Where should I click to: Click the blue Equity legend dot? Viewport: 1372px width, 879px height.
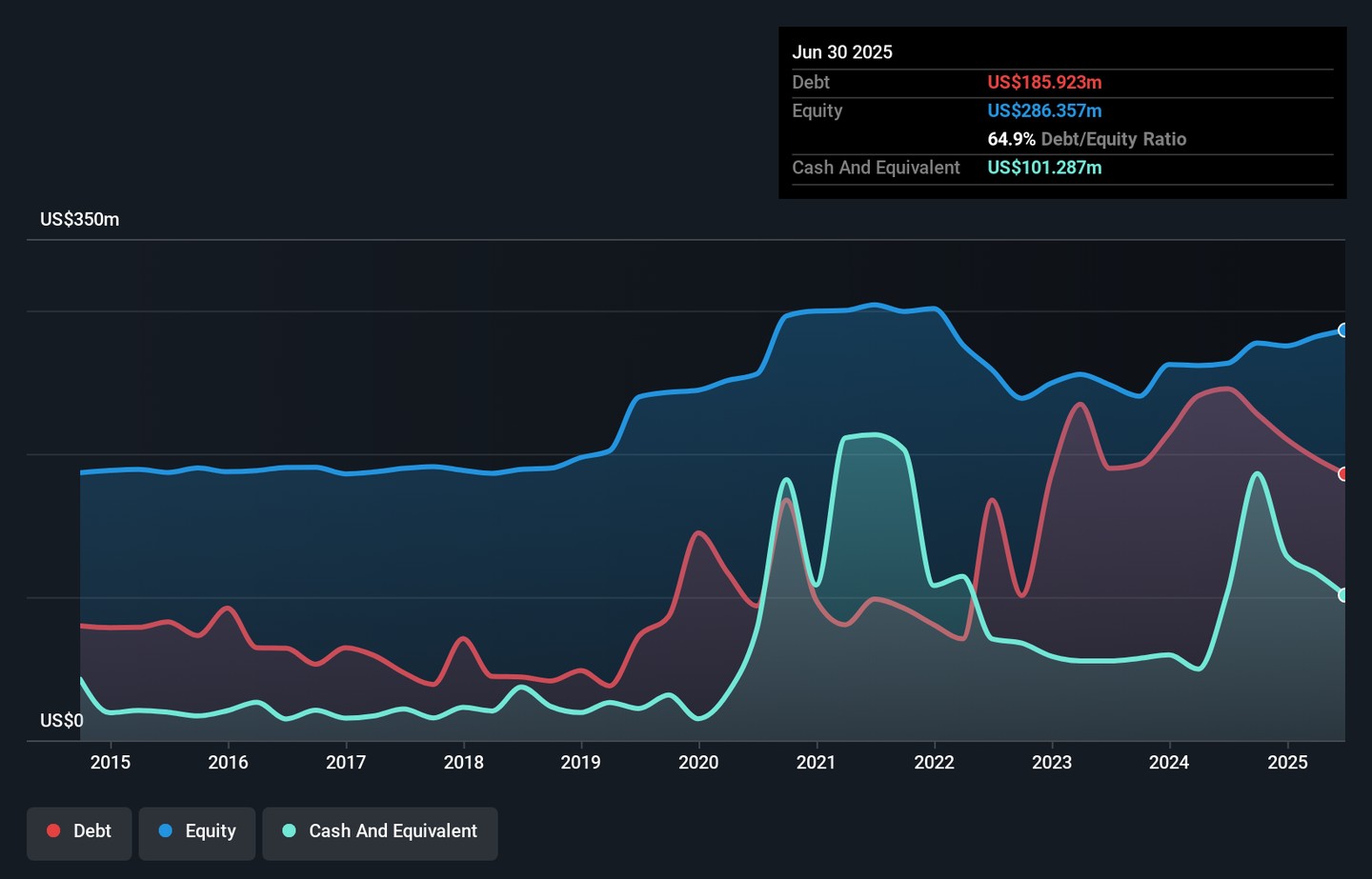tap(166, 831)
